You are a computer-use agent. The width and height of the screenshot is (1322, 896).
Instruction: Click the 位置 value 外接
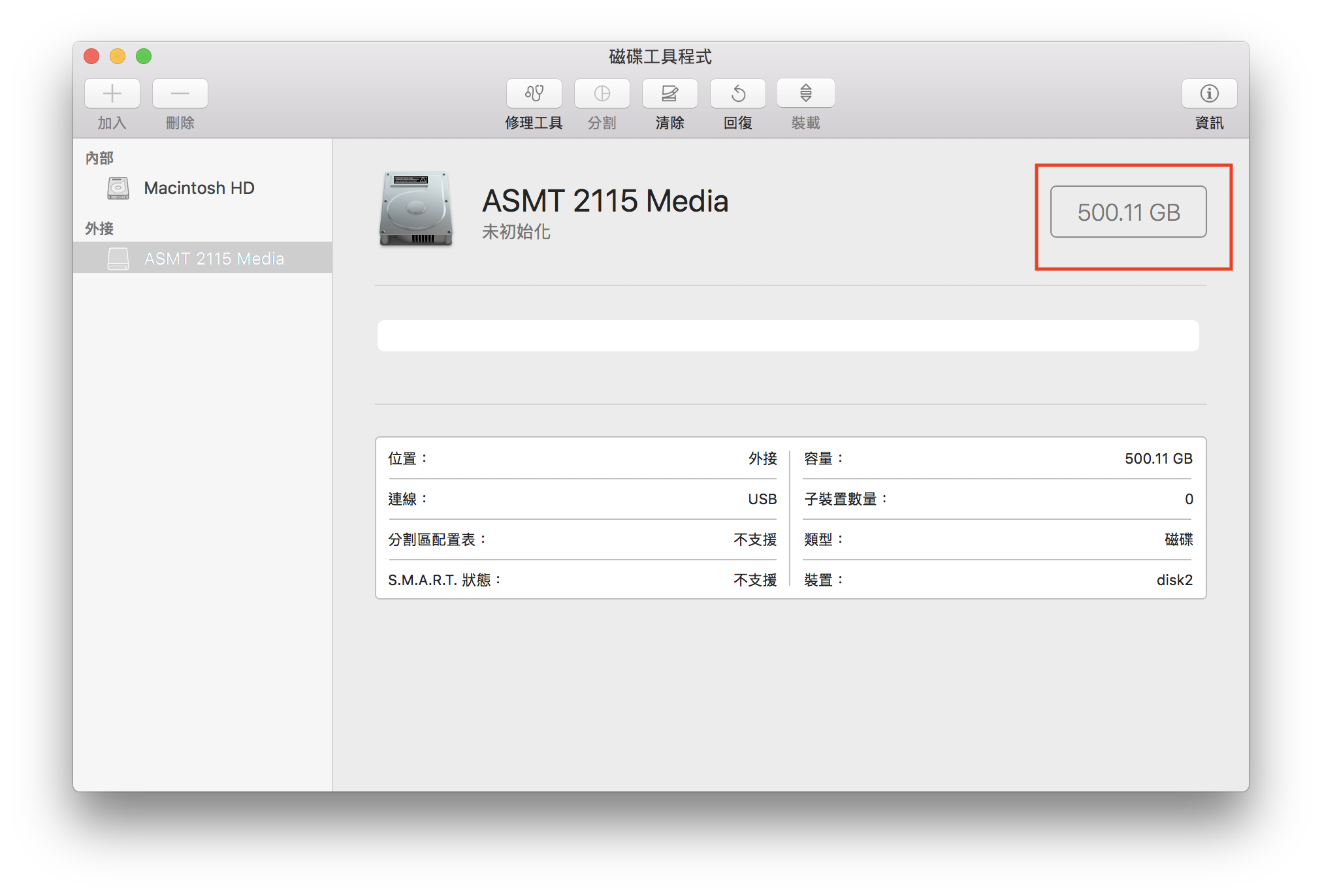763,458
